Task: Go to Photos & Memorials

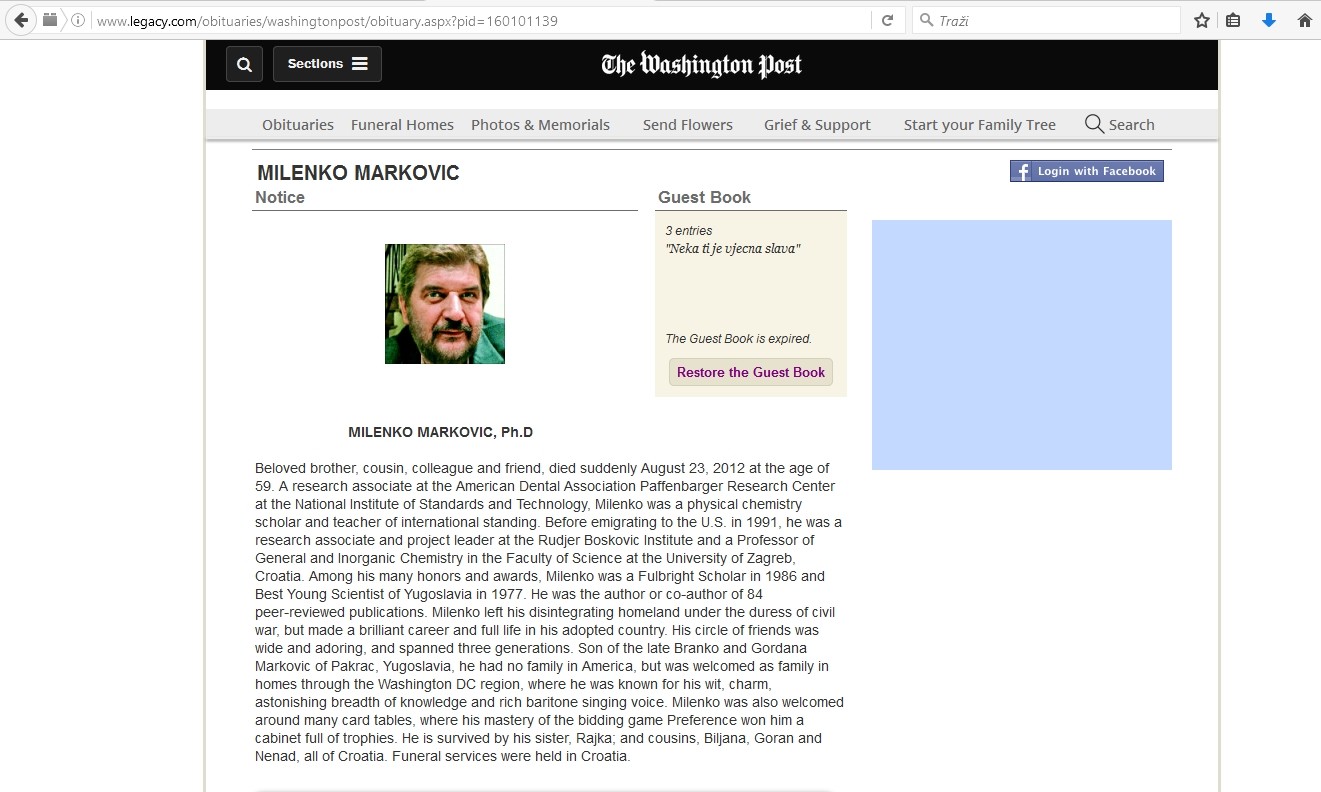Action: tap(540, 125)
